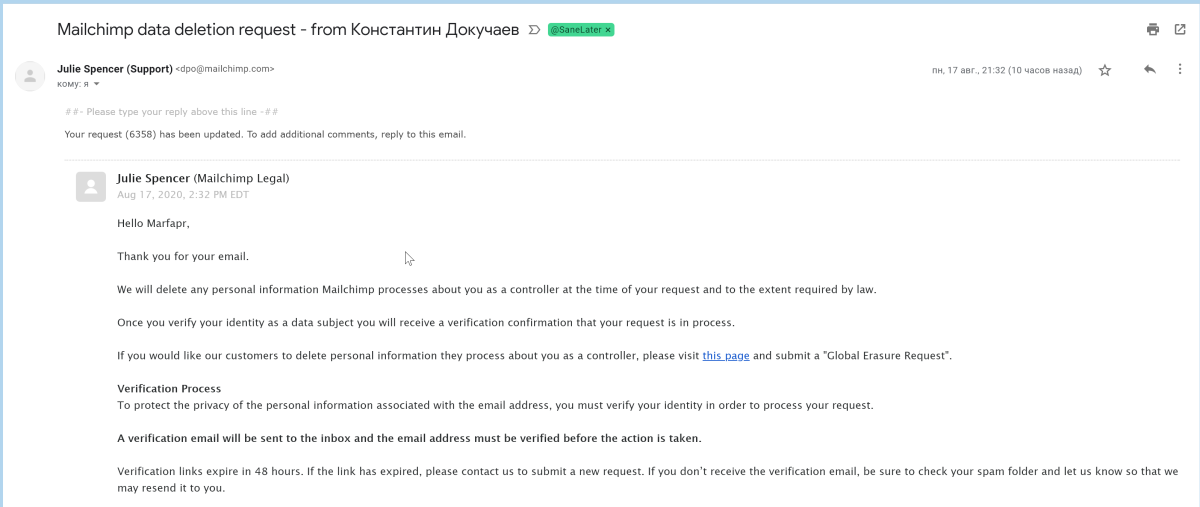Remove the @SaneLater label via its x
This screenshot has height=507, width=1200.
(x=608, y=30)
